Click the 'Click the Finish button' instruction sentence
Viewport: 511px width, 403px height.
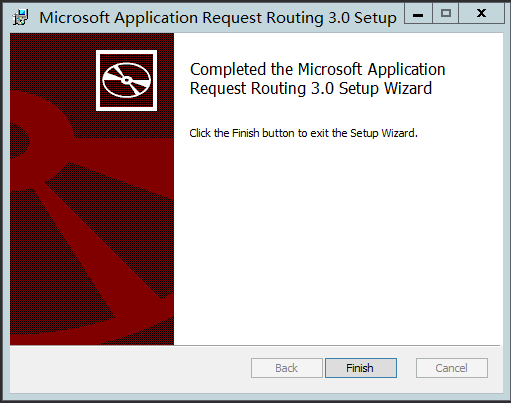click(303, 133)
